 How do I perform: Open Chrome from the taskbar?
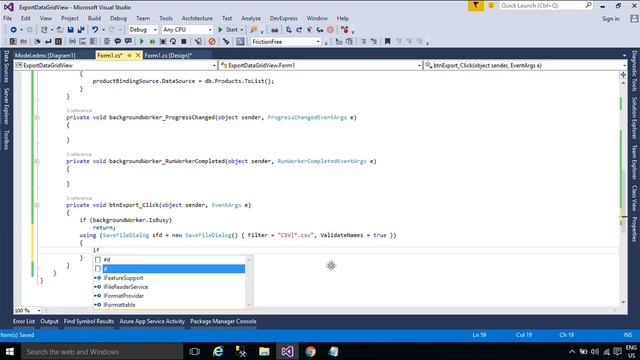pos(311,351)
